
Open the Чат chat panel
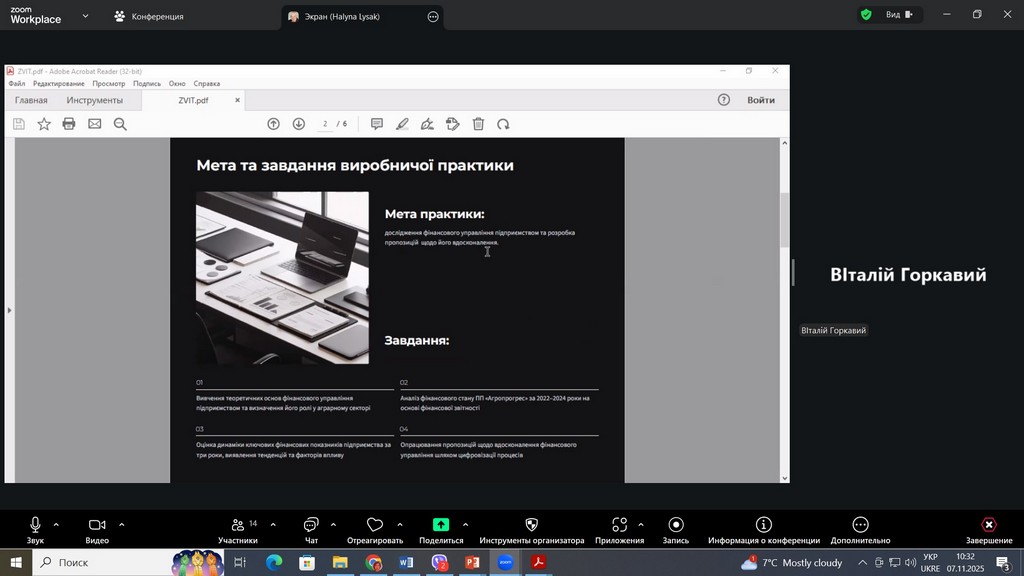tap(310, 525)
